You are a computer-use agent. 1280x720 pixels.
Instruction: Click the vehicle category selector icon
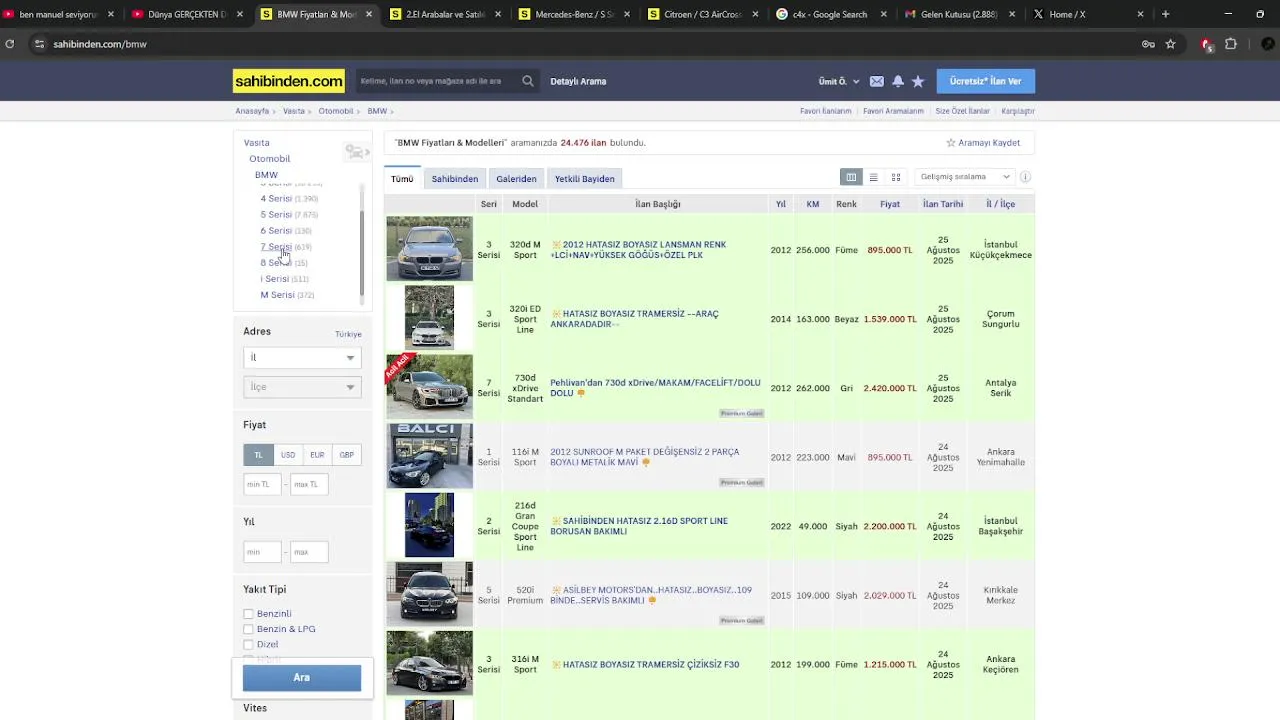tap(356, 152)
